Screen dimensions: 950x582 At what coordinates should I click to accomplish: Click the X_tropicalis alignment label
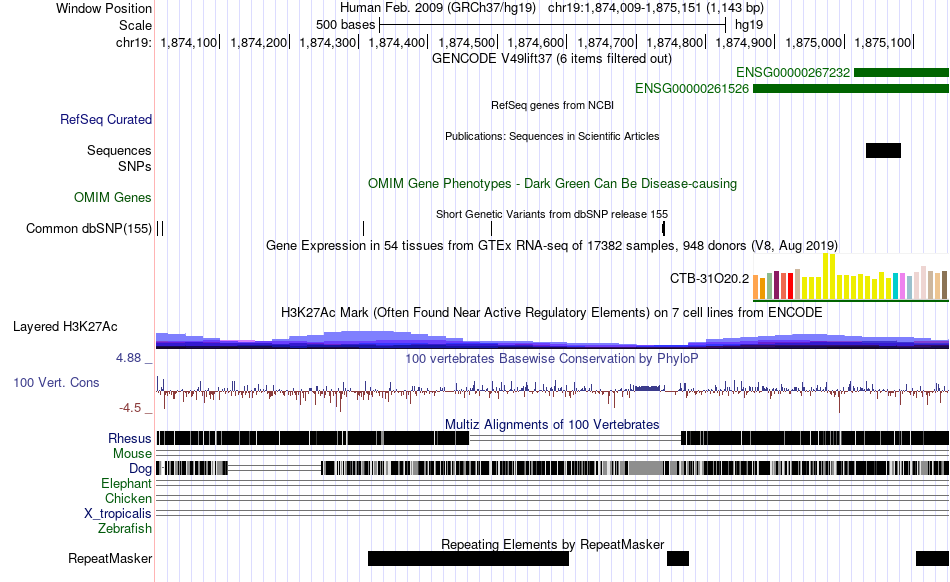pyautogui.click(x=118, y=514)
